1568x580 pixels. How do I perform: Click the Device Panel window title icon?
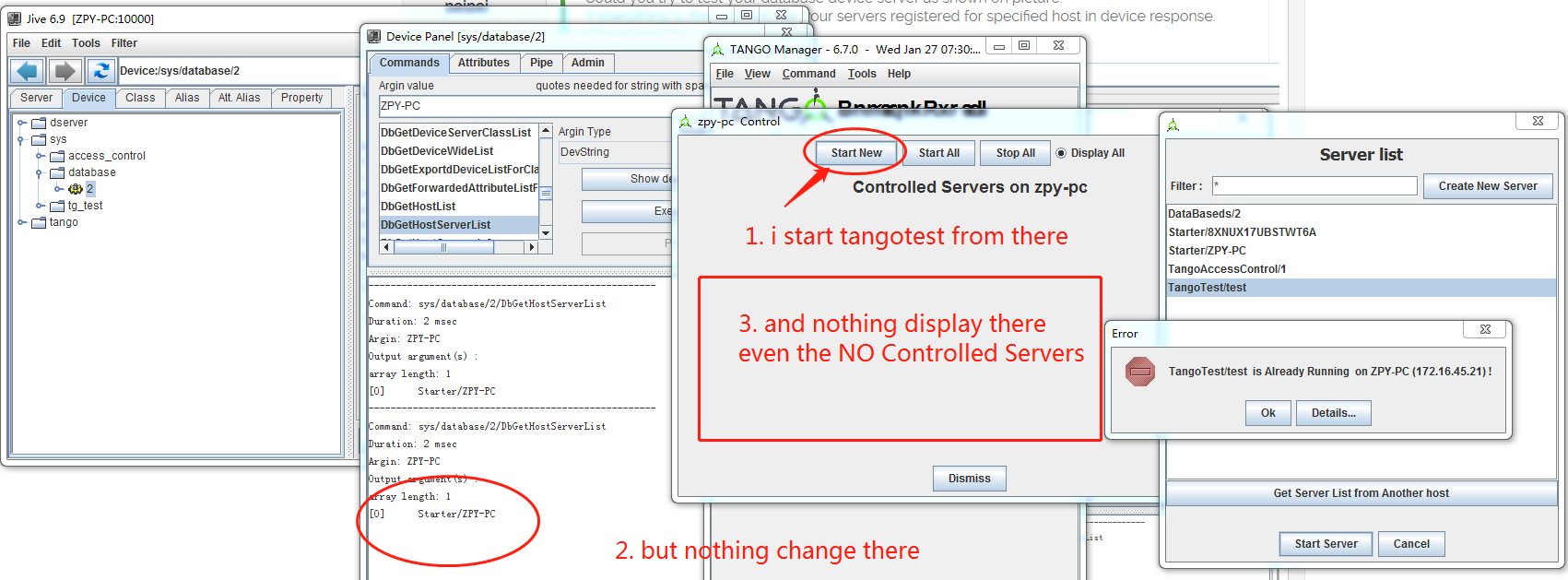click(373, 36)
